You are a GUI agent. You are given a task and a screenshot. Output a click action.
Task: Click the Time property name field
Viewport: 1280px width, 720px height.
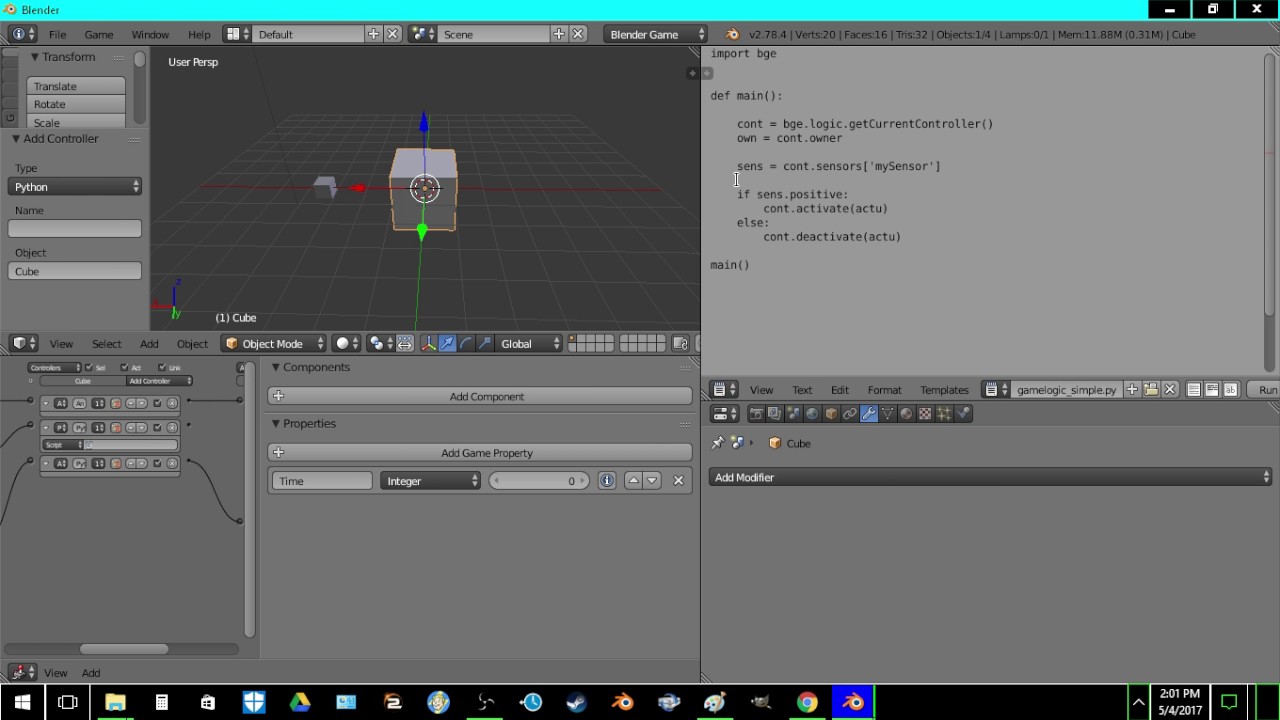pos(322,481)
